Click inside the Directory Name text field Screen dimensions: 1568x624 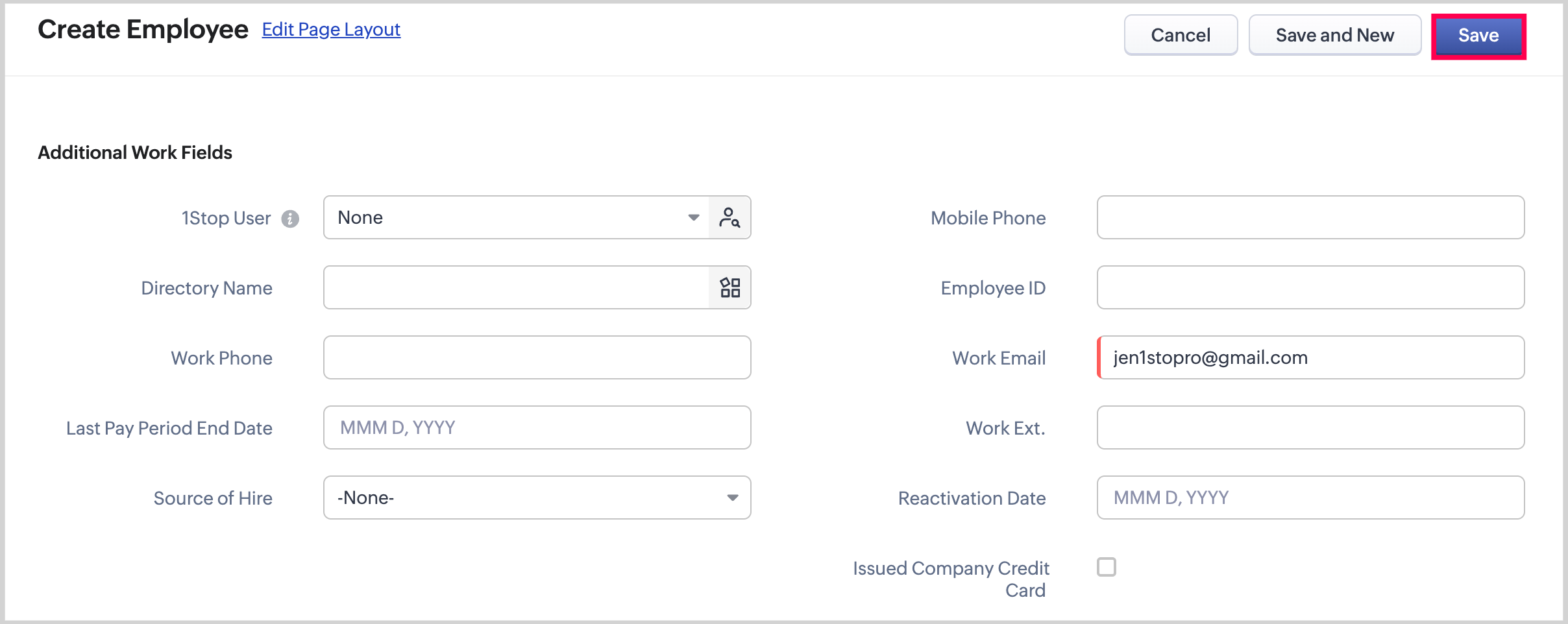(x=517, y=288)
